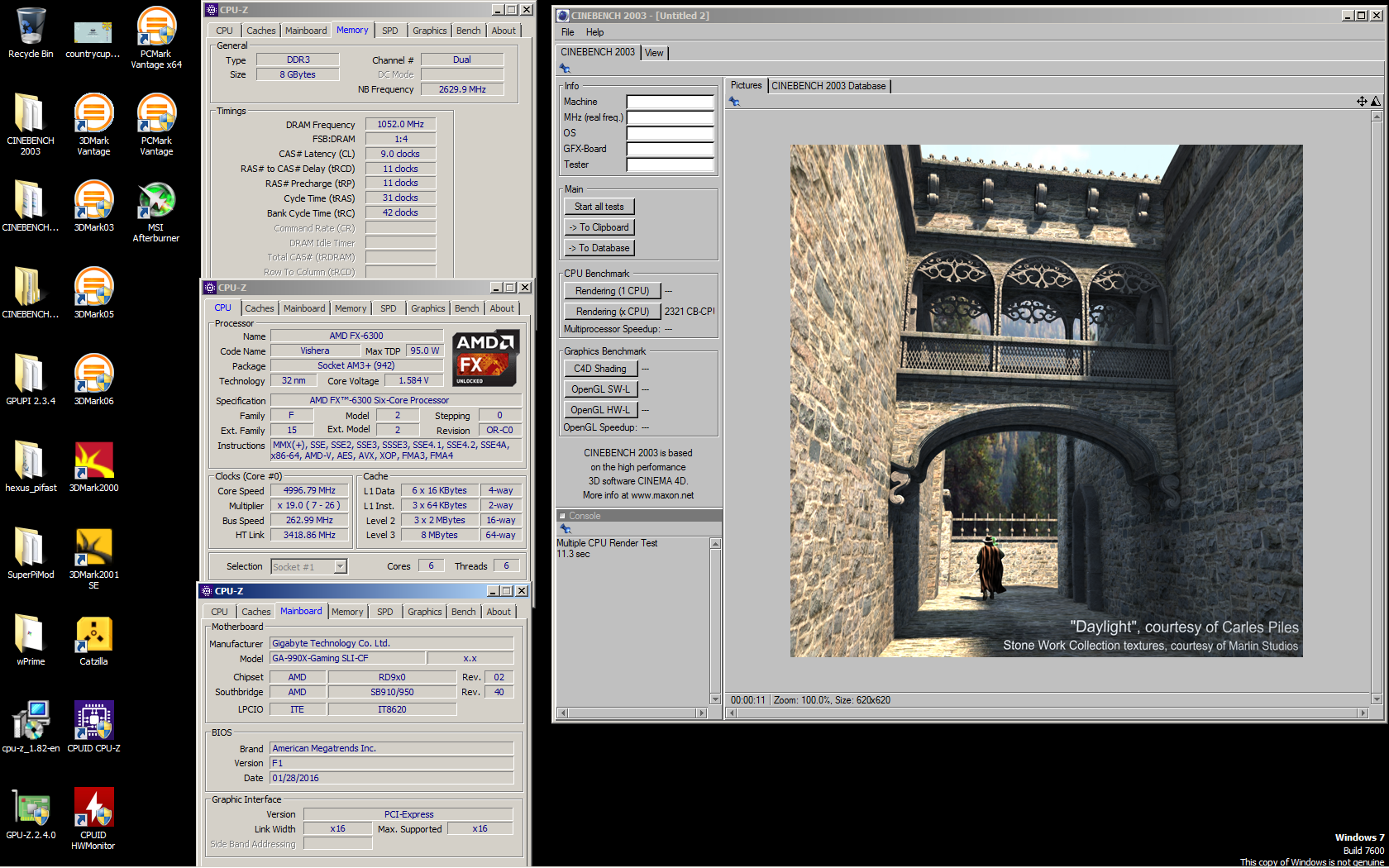1389x868 pixels.
Task: Click the To Database button
Action: (x=599, y=248)
